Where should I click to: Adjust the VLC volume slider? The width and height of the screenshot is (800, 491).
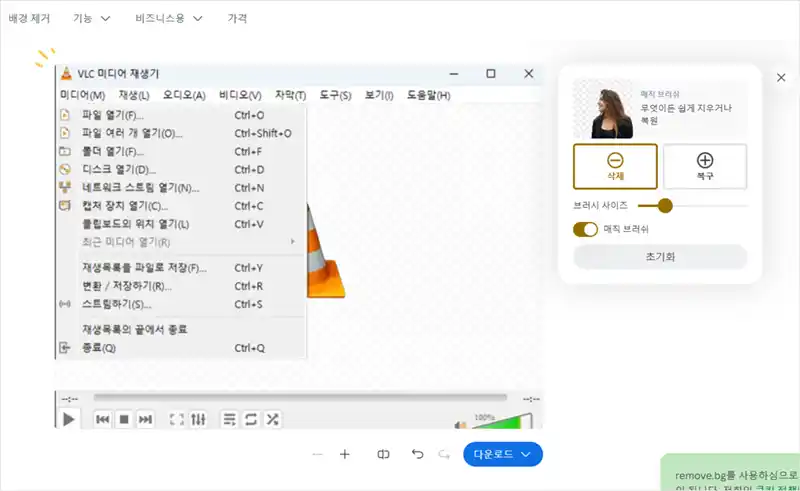[502, 422]
